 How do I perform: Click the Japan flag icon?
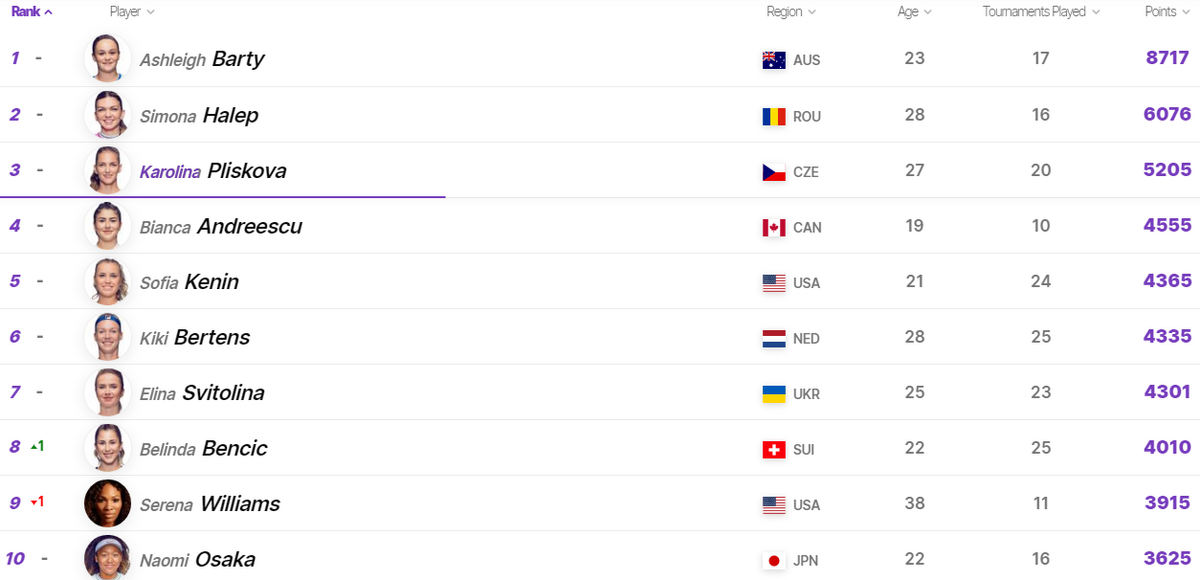(x=774, y=561)
